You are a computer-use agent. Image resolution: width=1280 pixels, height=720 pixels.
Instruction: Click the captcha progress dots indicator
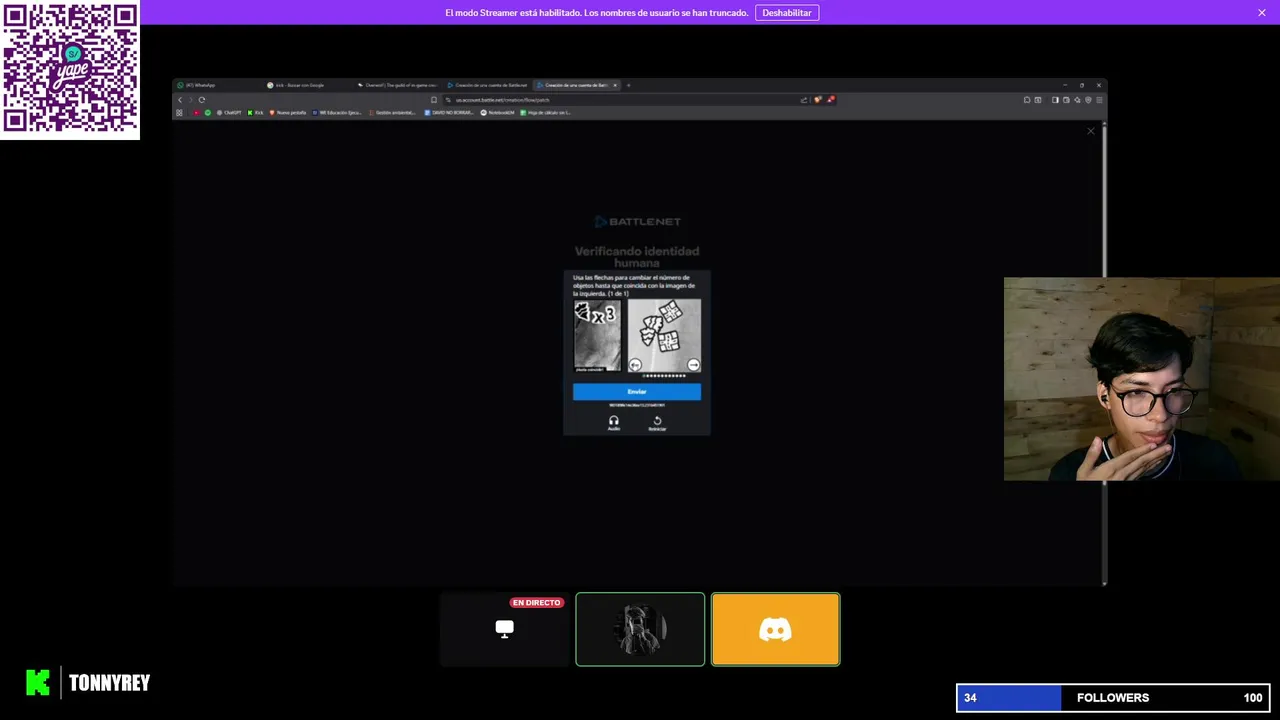[x=665, y=376]
